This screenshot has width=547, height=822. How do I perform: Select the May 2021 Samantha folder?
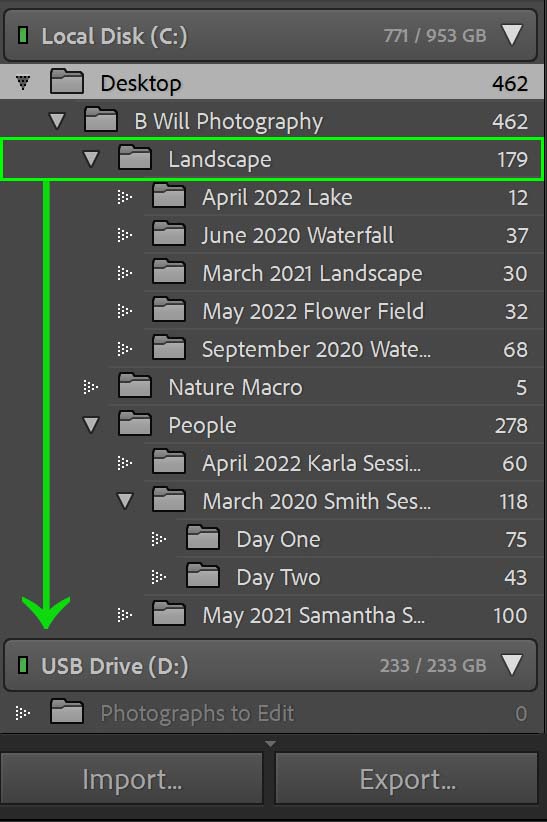[344, 615]
